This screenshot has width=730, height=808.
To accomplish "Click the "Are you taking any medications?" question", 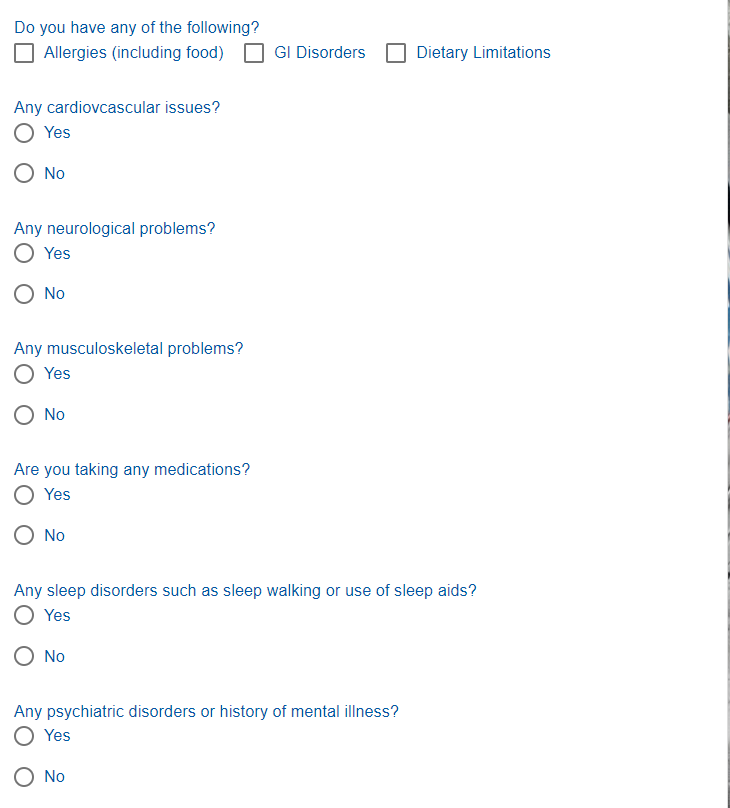I will (x=132, y=469).
